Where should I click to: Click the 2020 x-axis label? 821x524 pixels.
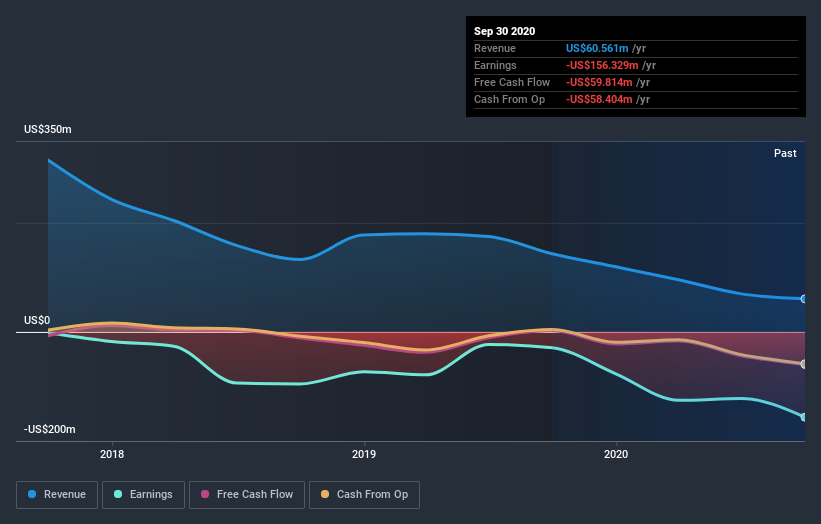point(616,454)
